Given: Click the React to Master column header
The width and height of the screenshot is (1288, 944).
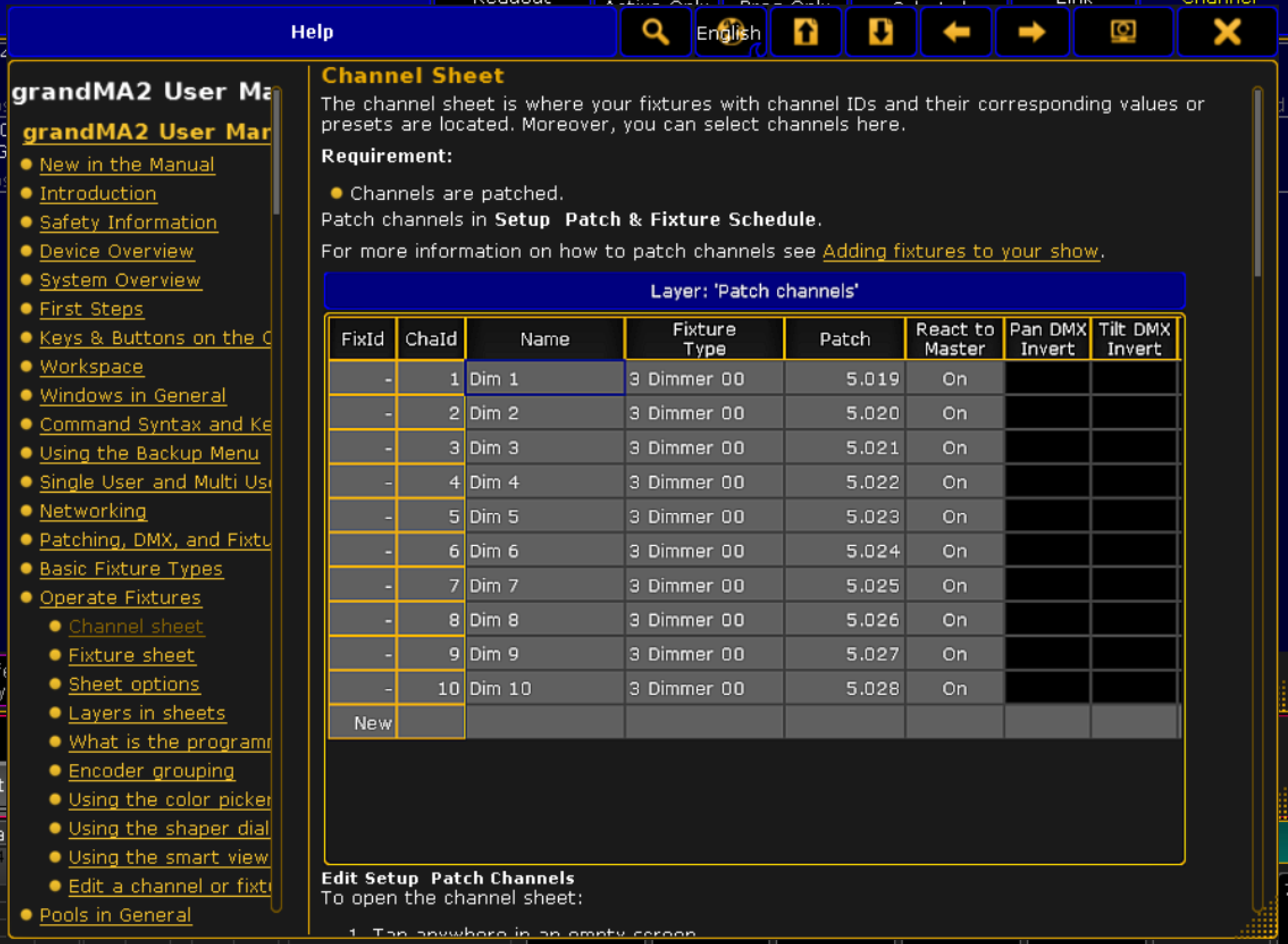Looking at the screenshot, I should click(x=955, y=339).
